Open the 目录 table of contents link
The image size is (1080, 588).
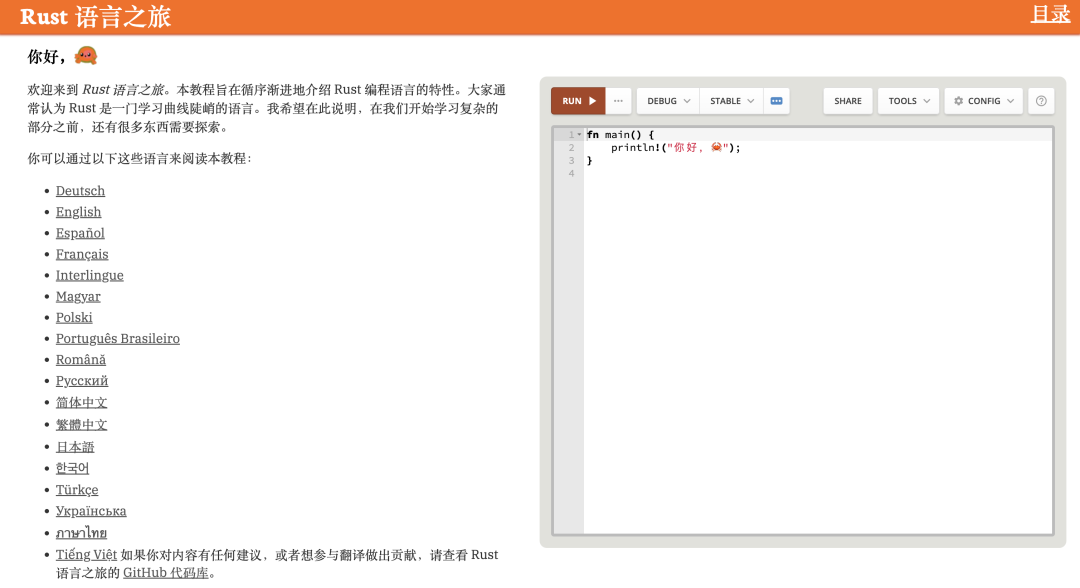1050,14
